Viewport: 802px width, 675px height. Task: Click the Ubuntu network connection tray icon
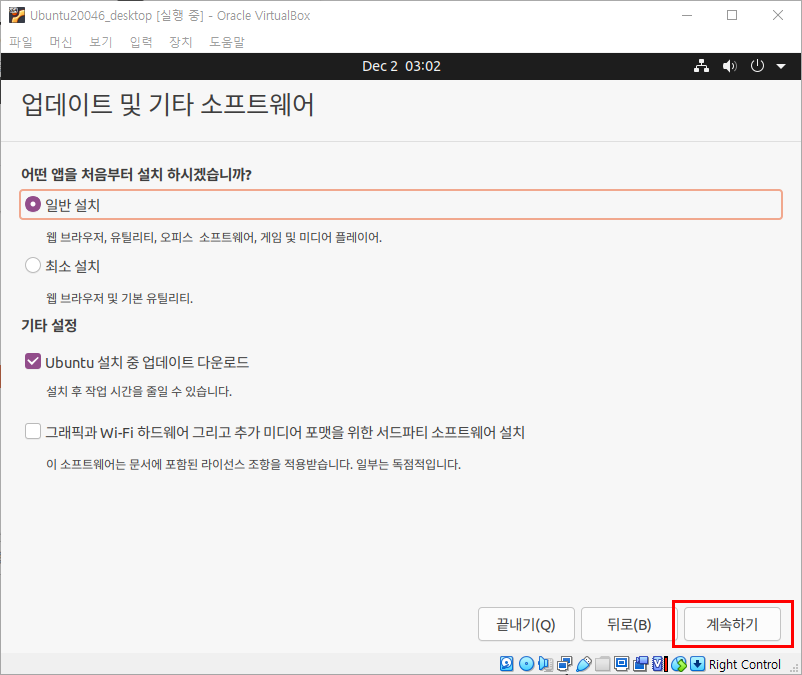(701, 66)
